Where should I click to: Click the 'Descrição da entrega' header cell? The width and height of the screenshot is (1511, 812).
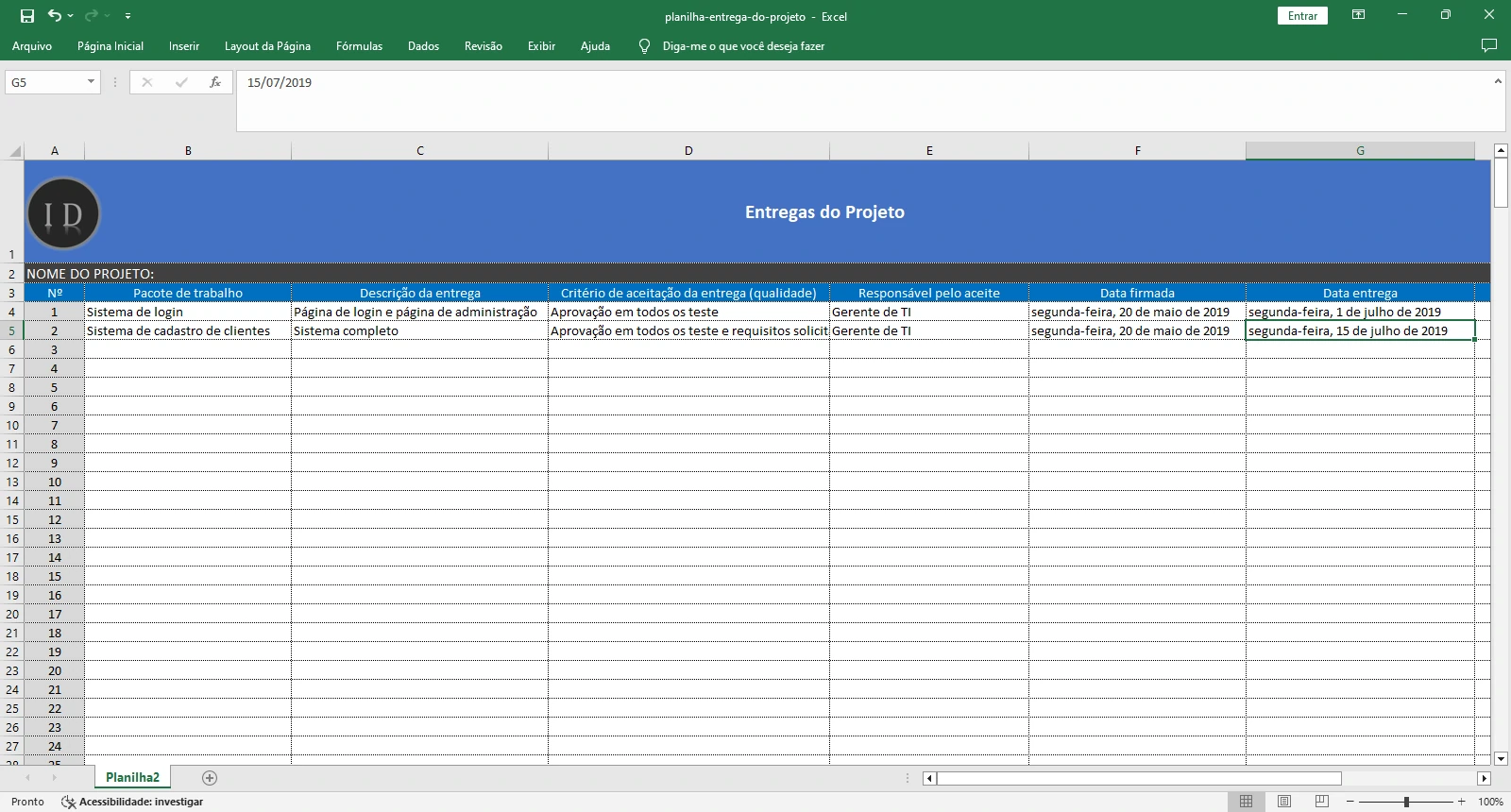pos(420,293)
